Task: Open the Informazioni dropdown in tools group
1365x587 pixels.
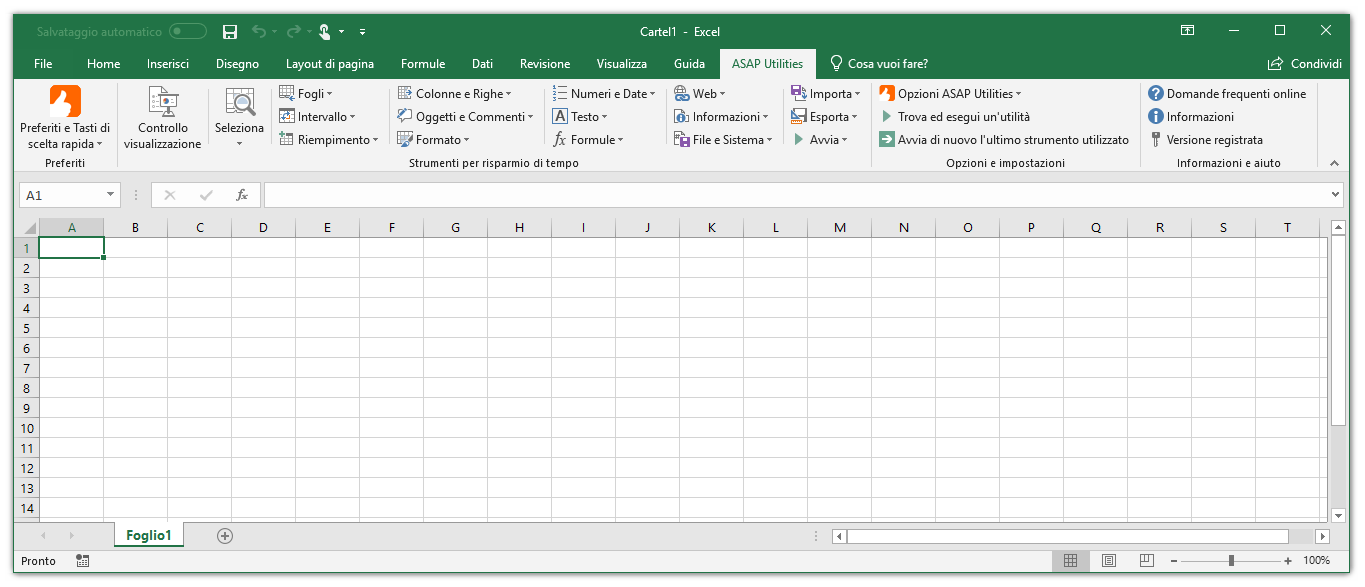Action: (721, 117)
